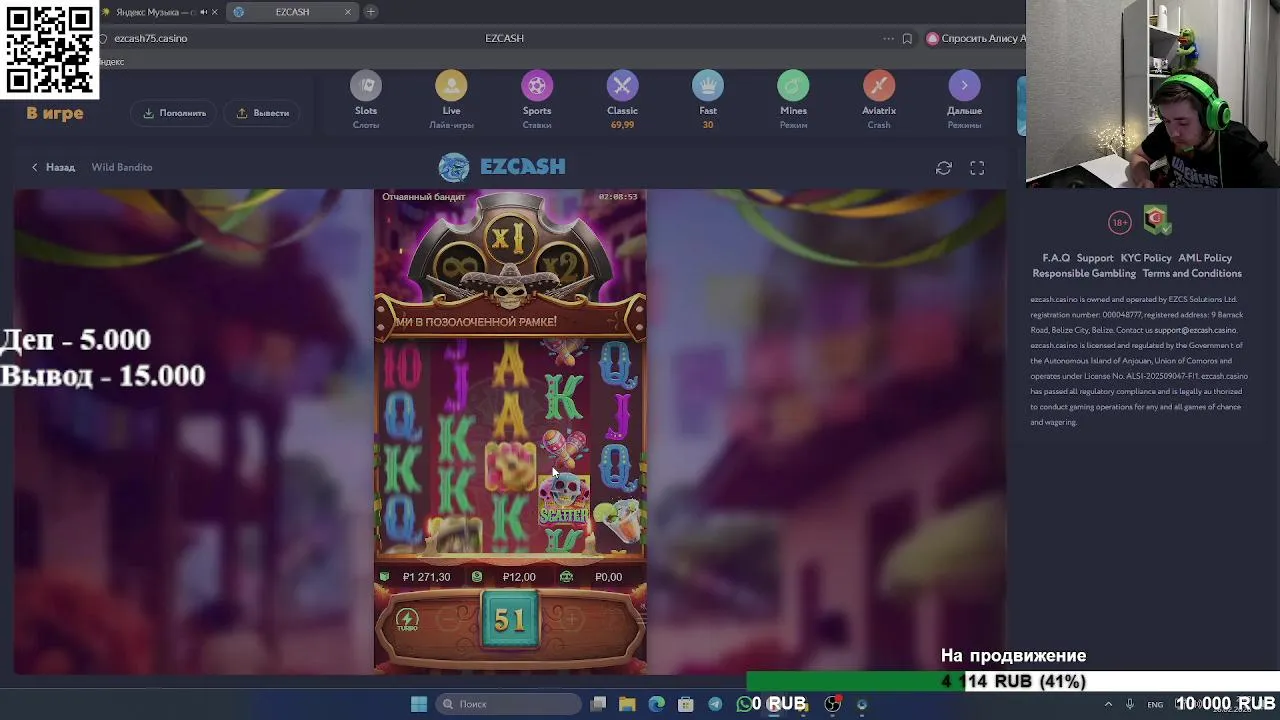Click the bet value ₽12,00
The height and width of the screenshot is (720, 1280).
point(519,577)
